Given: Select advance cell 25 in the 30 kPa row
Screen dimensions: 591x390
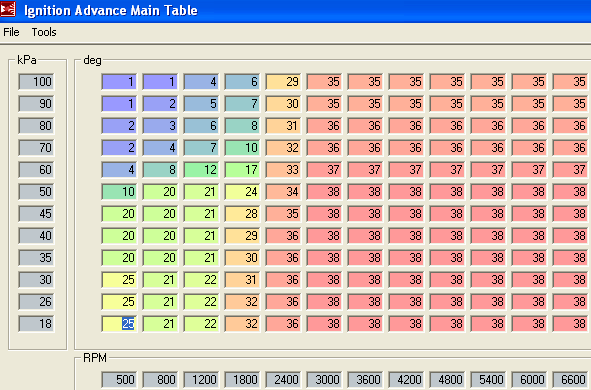Looking at the screenshot, I should pos(119,280).
